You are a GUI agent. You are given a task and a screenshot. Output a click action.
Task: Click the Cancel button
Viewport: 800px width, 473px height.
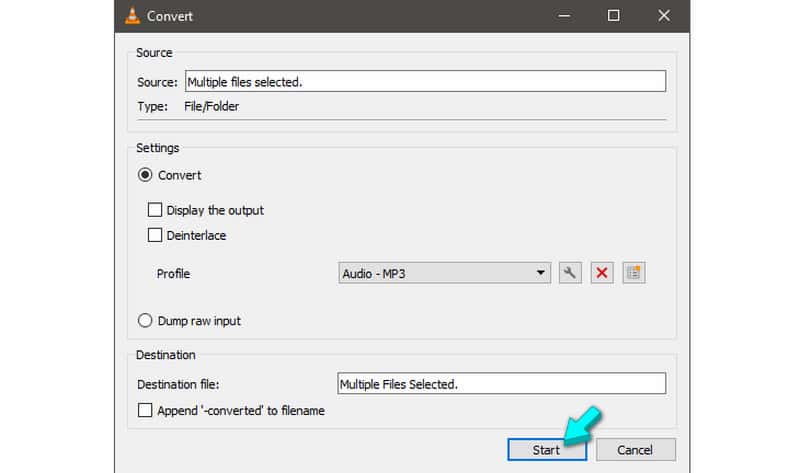[636, 450]
